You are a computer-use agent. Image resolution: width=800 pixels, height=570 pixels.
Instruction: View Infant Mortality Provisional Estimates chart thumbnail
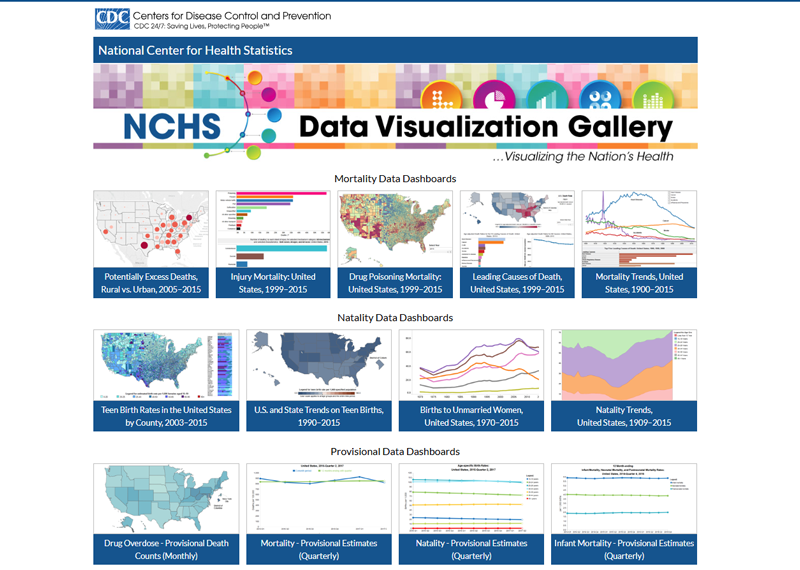tap(624, 499)
